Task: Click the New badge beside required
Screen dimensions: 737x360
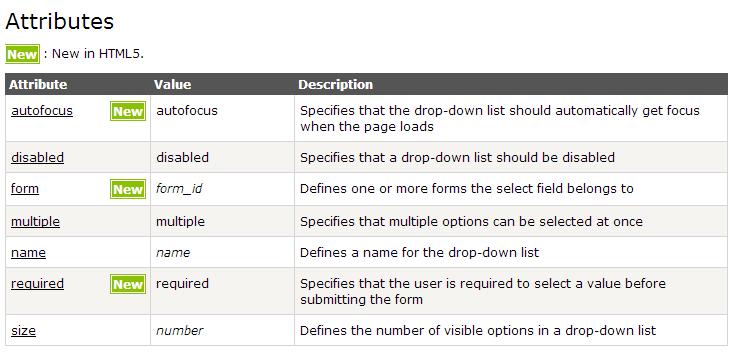Action: [x=128, y=284]
